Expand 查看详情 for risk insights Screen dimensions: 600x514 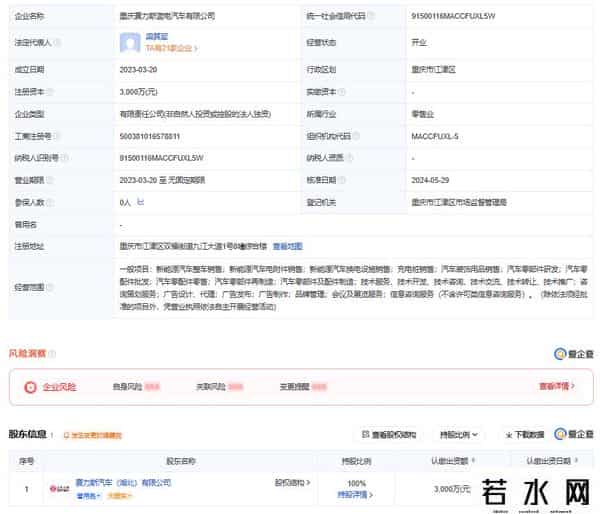pyautogui.click(x=559, y=386)
